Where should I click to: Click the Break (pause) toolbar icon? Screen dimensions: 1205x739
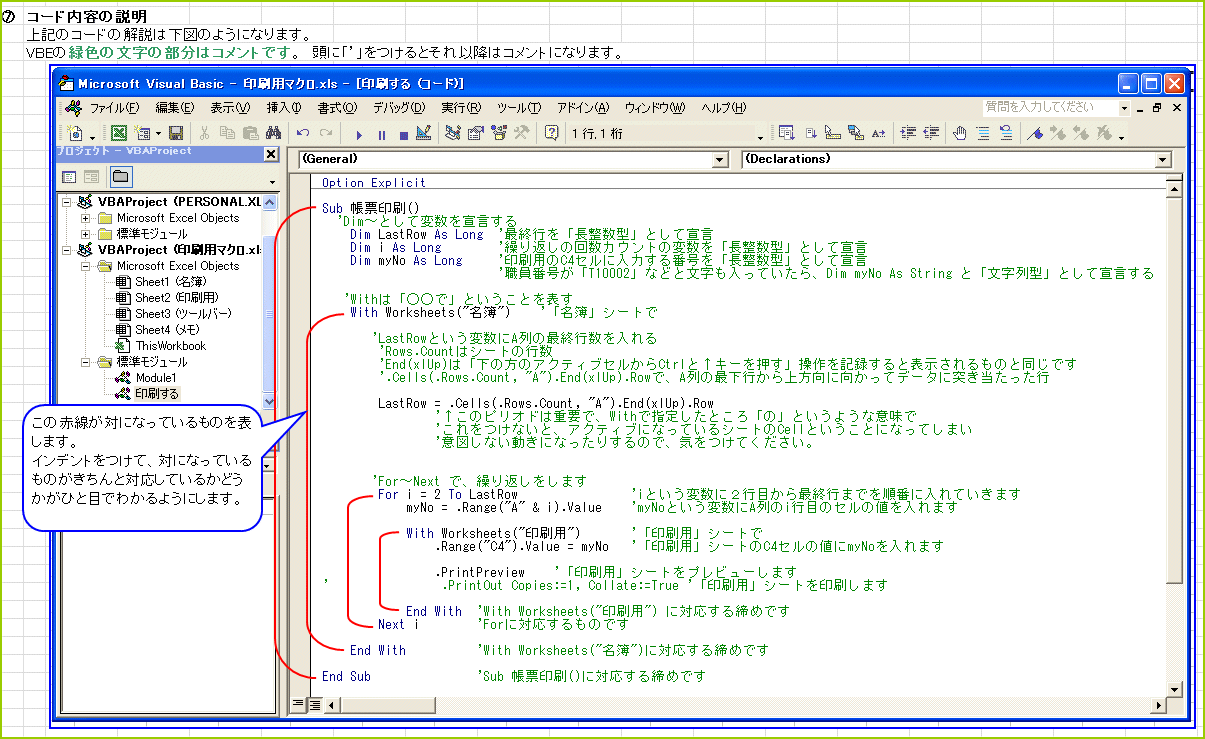(381, 133)
